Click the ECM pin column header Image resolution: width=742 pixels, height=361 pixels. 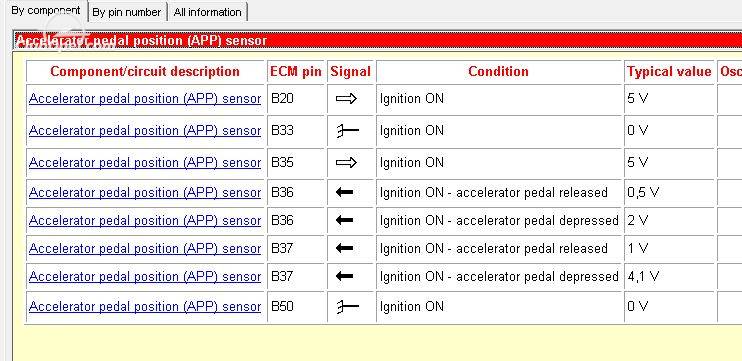click(296, 71)
